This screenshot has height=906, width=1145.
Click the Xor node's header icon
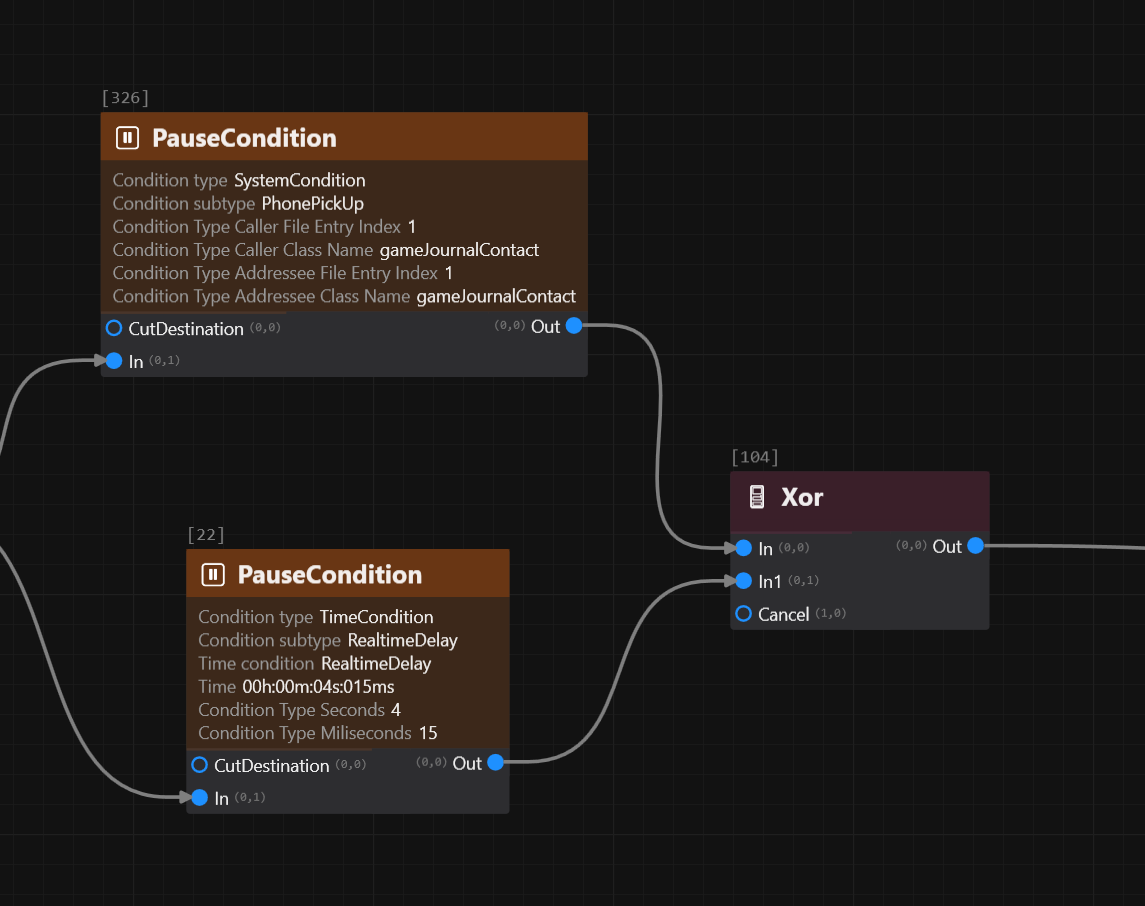coord(757,497)
